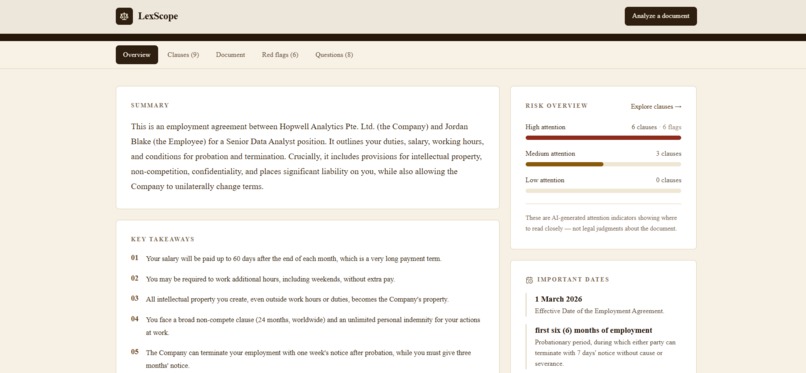Viewport: 806px width, 373px height.
Task: Select takeaway 01 about salary paid in 60 days
Action: [286, 258]
